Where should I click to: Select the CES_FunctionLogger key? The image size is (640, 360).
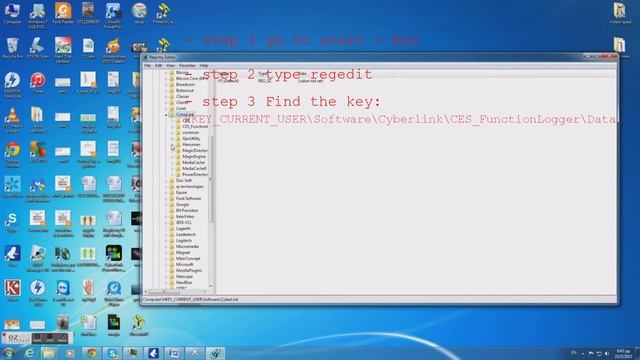[x=195, y=127]
